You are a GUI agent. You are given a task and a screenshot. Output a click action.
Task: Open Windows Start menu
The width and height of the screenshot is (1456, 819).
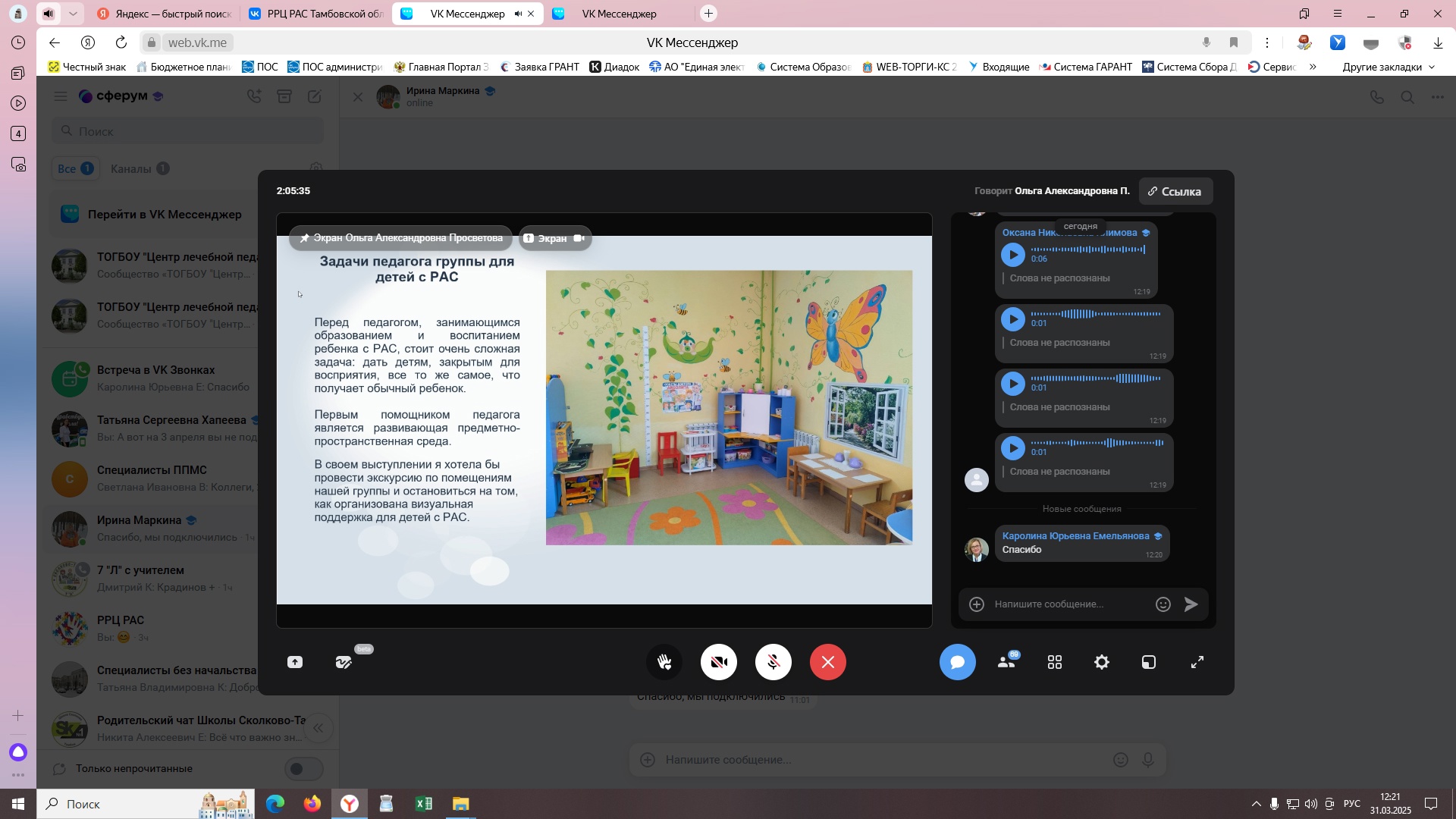point(18,804)
